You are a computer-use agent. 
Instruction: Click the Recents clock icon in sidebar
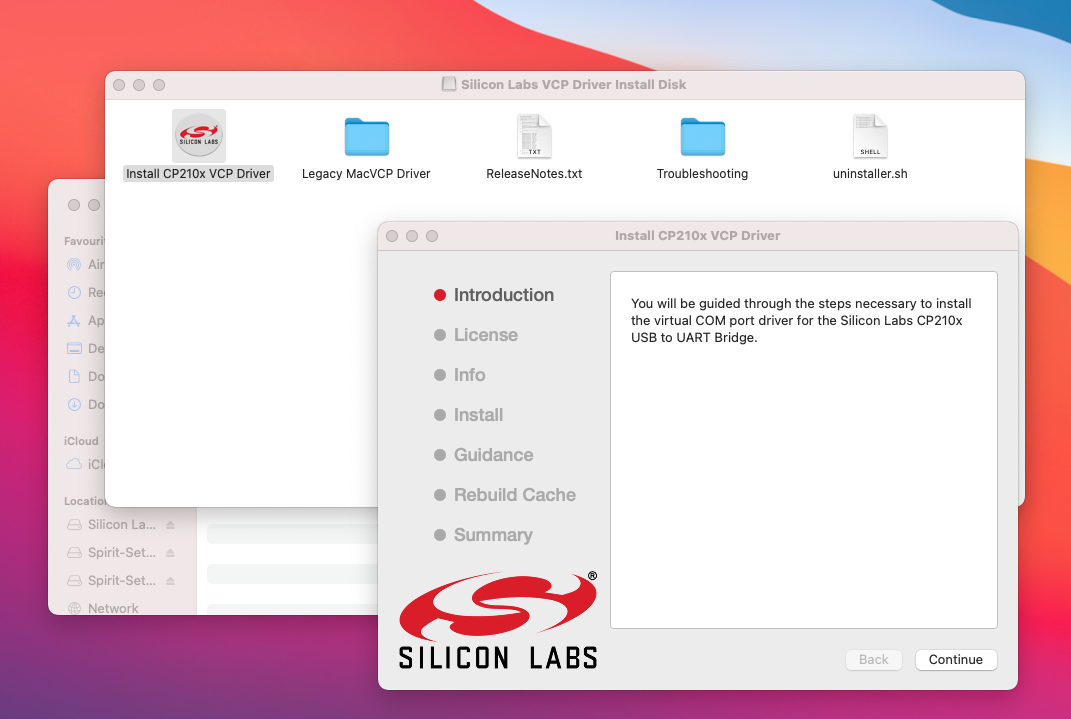pyautogui.click(x=74, y=293)
